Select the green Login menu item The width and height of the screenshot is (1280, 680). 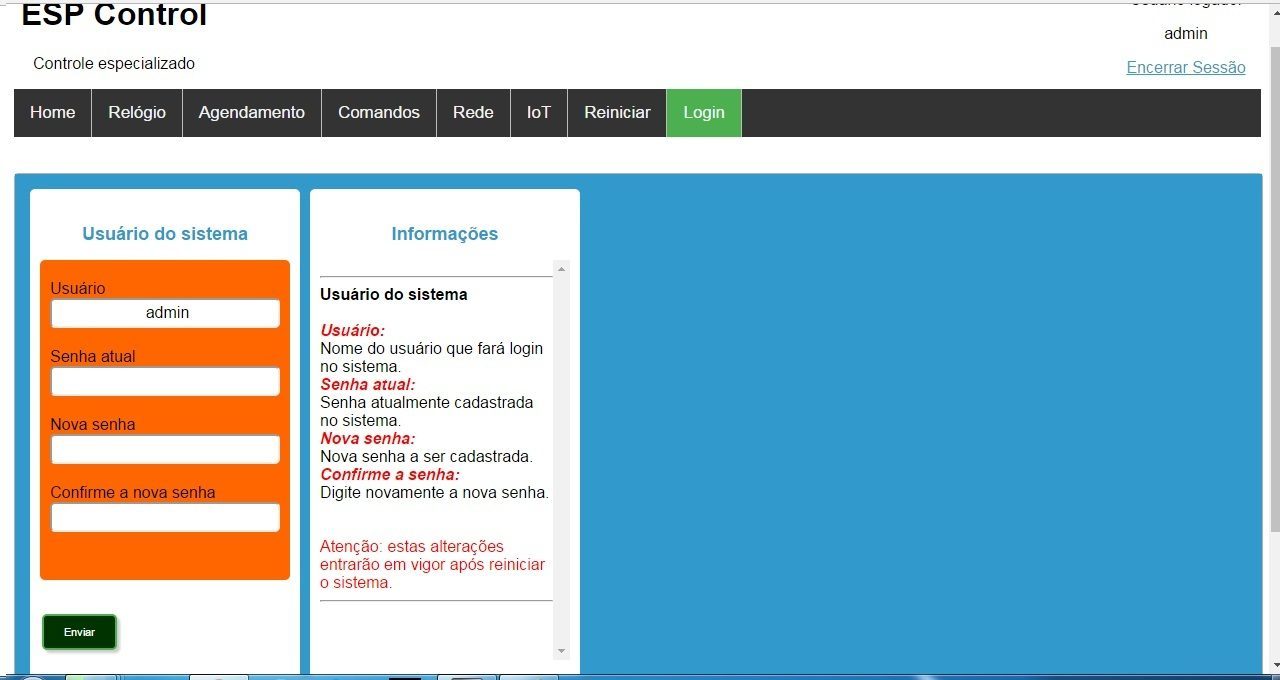pyautogui.click(x=704, y=113)
